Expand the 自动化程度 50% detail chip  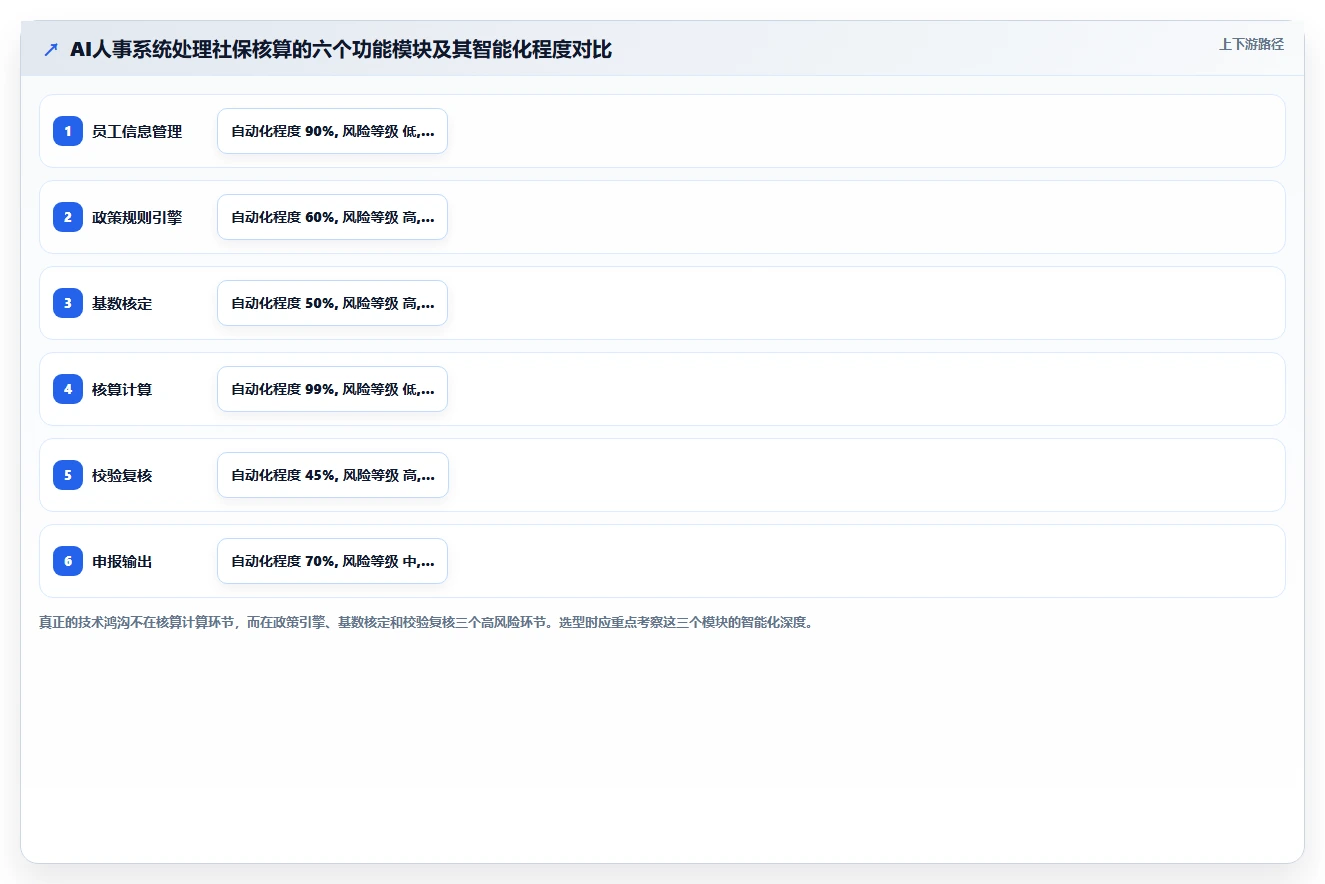332,303
